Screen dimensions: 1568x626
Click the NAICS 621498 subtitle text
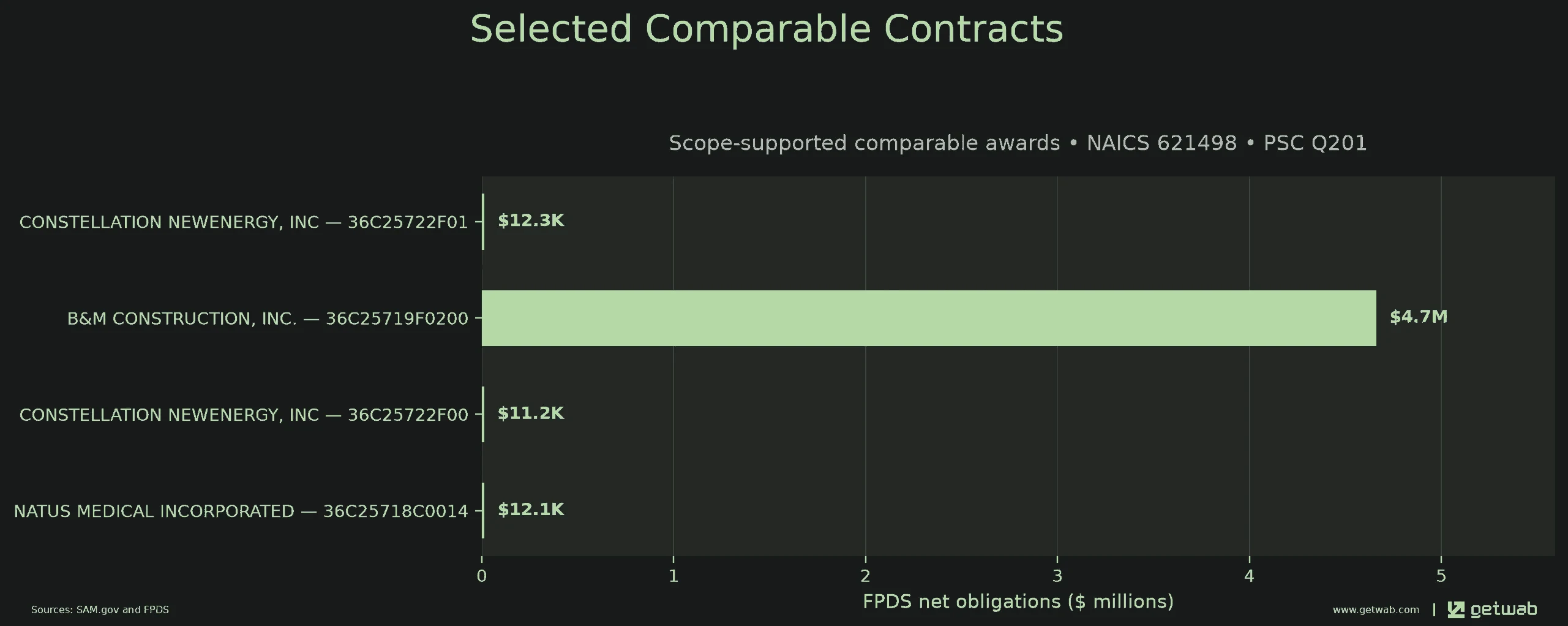point(1161,143)
